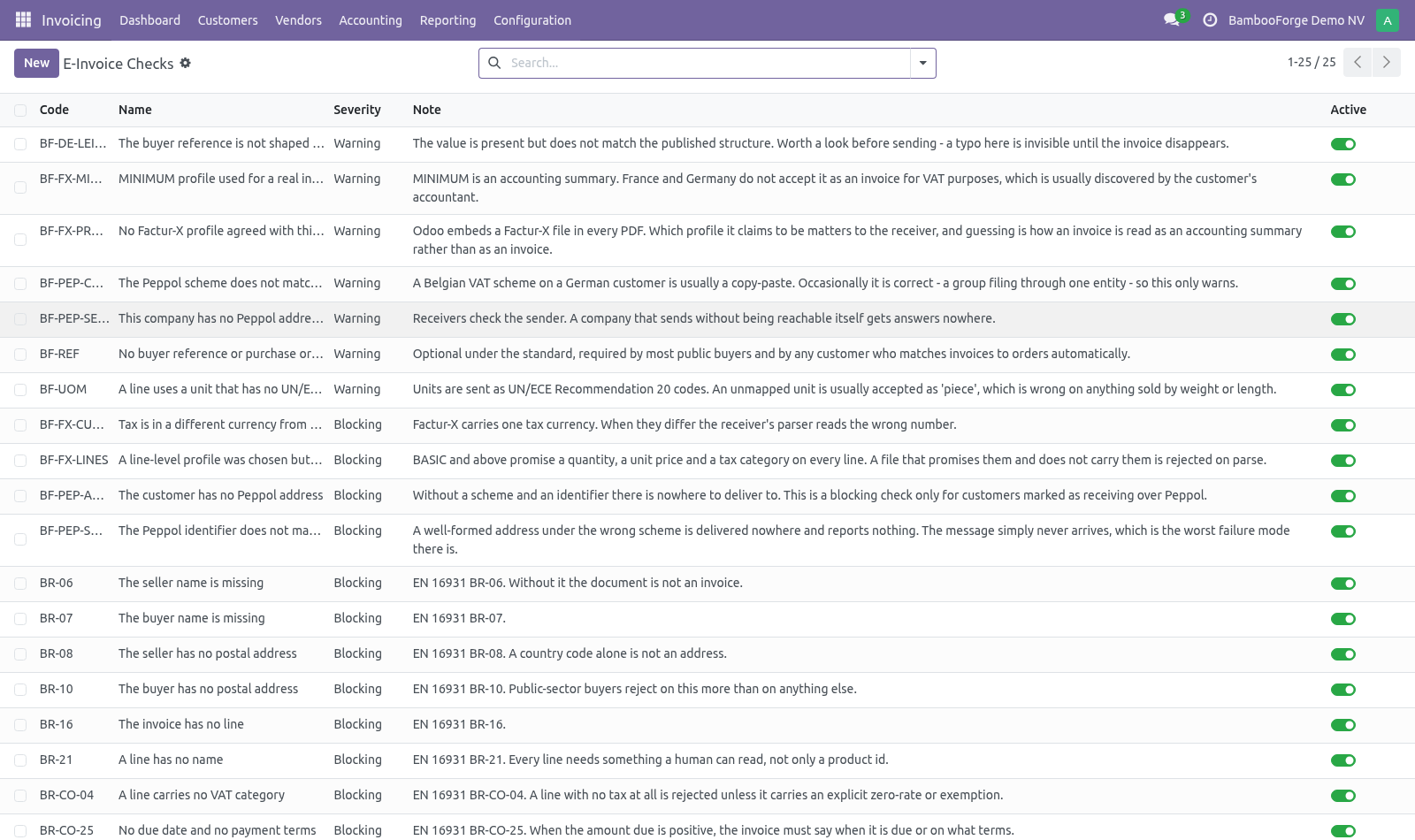Focus the Search input field
The image size is (1415, 840).
tap(707, 63)
